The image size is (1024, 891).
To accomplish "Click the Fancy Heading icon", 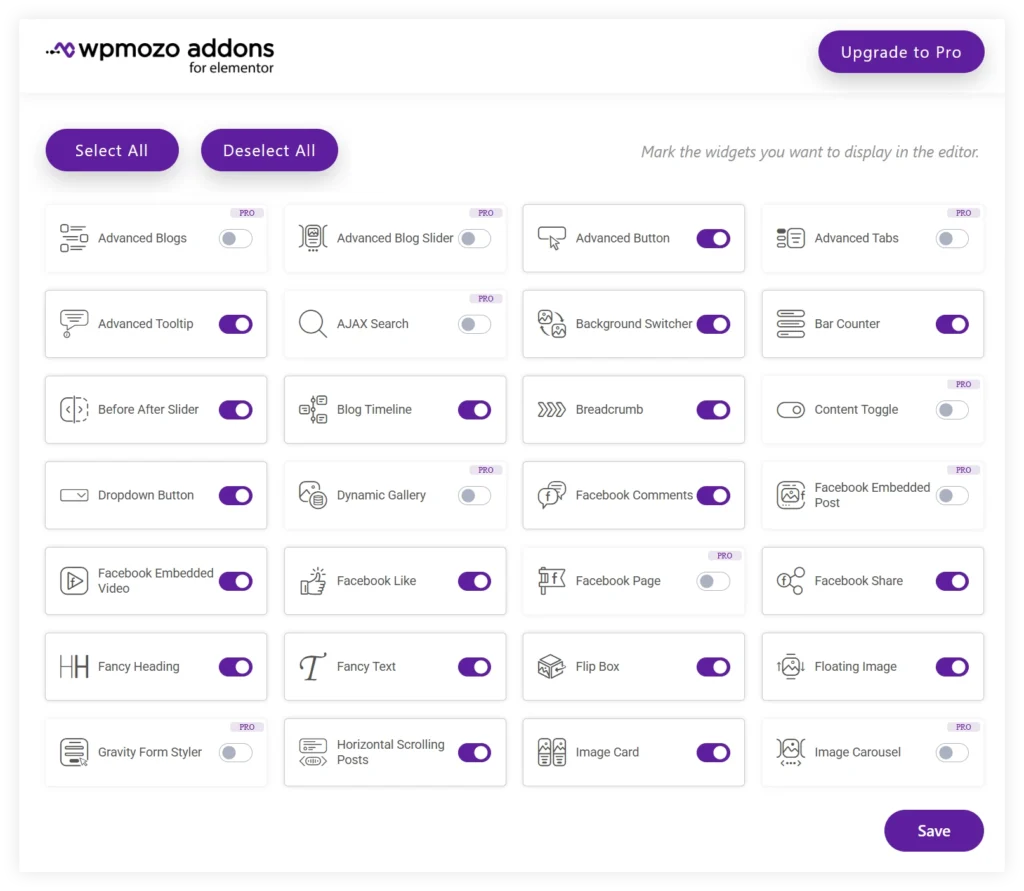I will pos(74,667).
